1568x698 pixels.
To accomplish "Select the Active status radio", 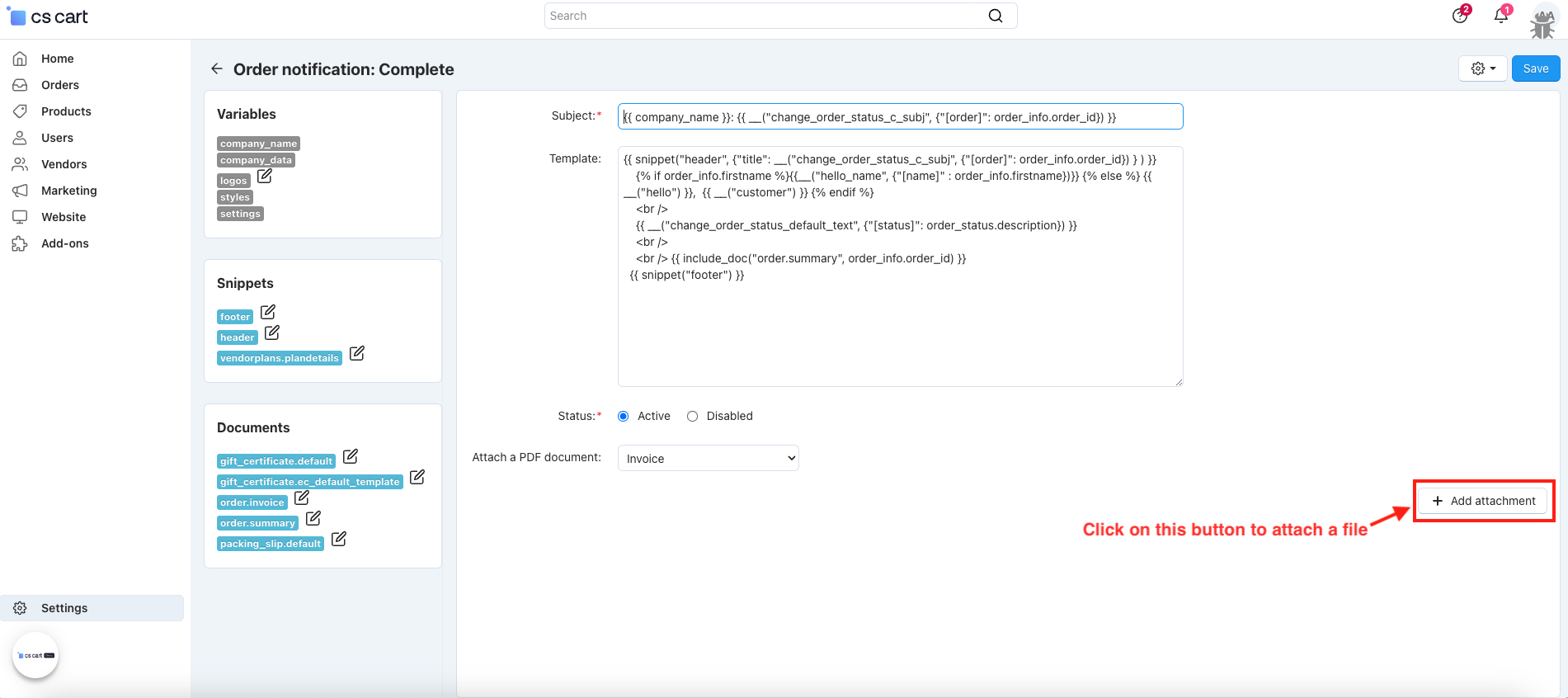I will click(x=624, y=417).
